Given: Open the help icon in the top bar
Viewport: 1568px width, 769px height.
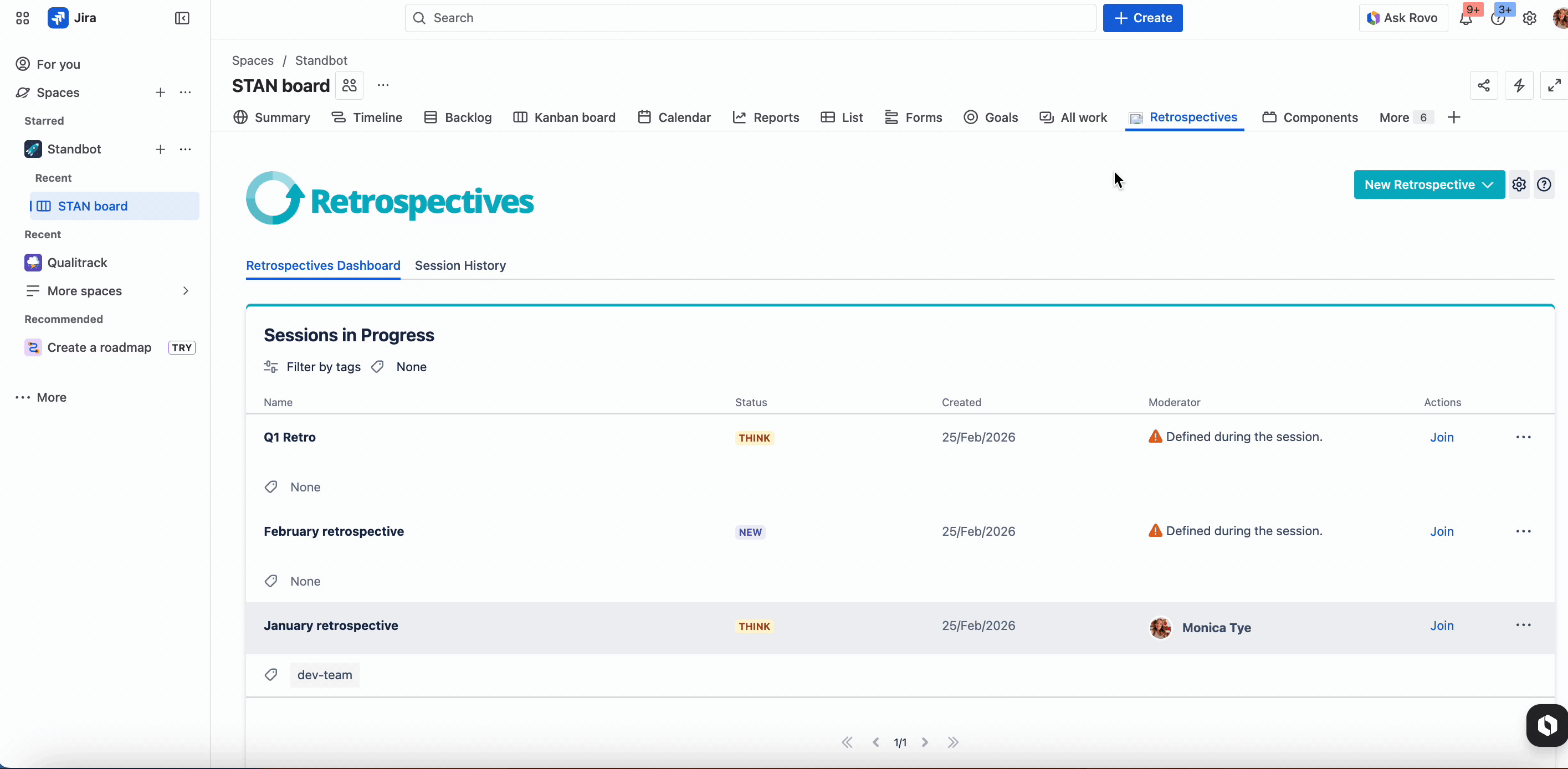Looking at the screenshot, I should (1499, 18).
